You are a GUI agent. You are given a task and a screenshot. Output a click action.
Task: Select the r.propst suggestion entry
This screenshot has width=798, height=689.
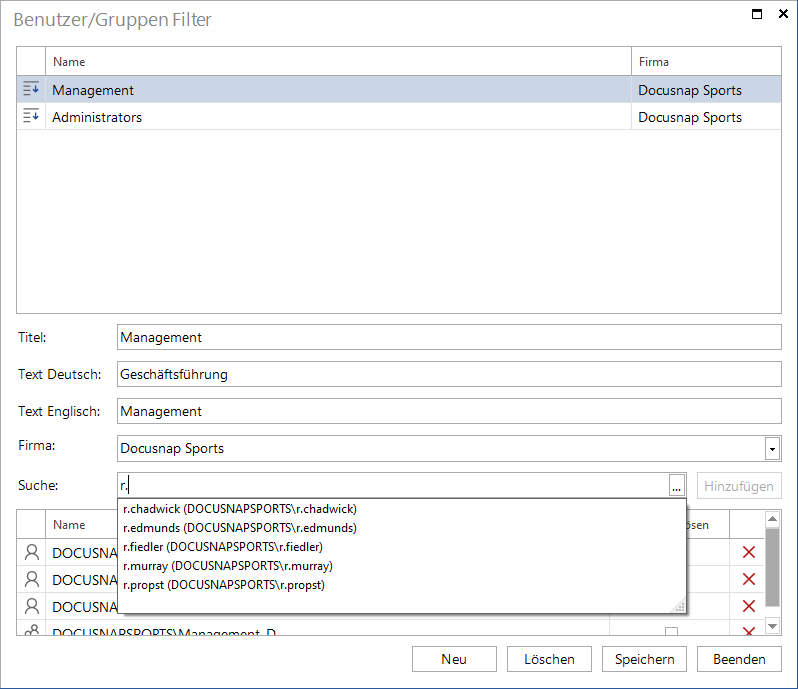(x=223, y=585)
